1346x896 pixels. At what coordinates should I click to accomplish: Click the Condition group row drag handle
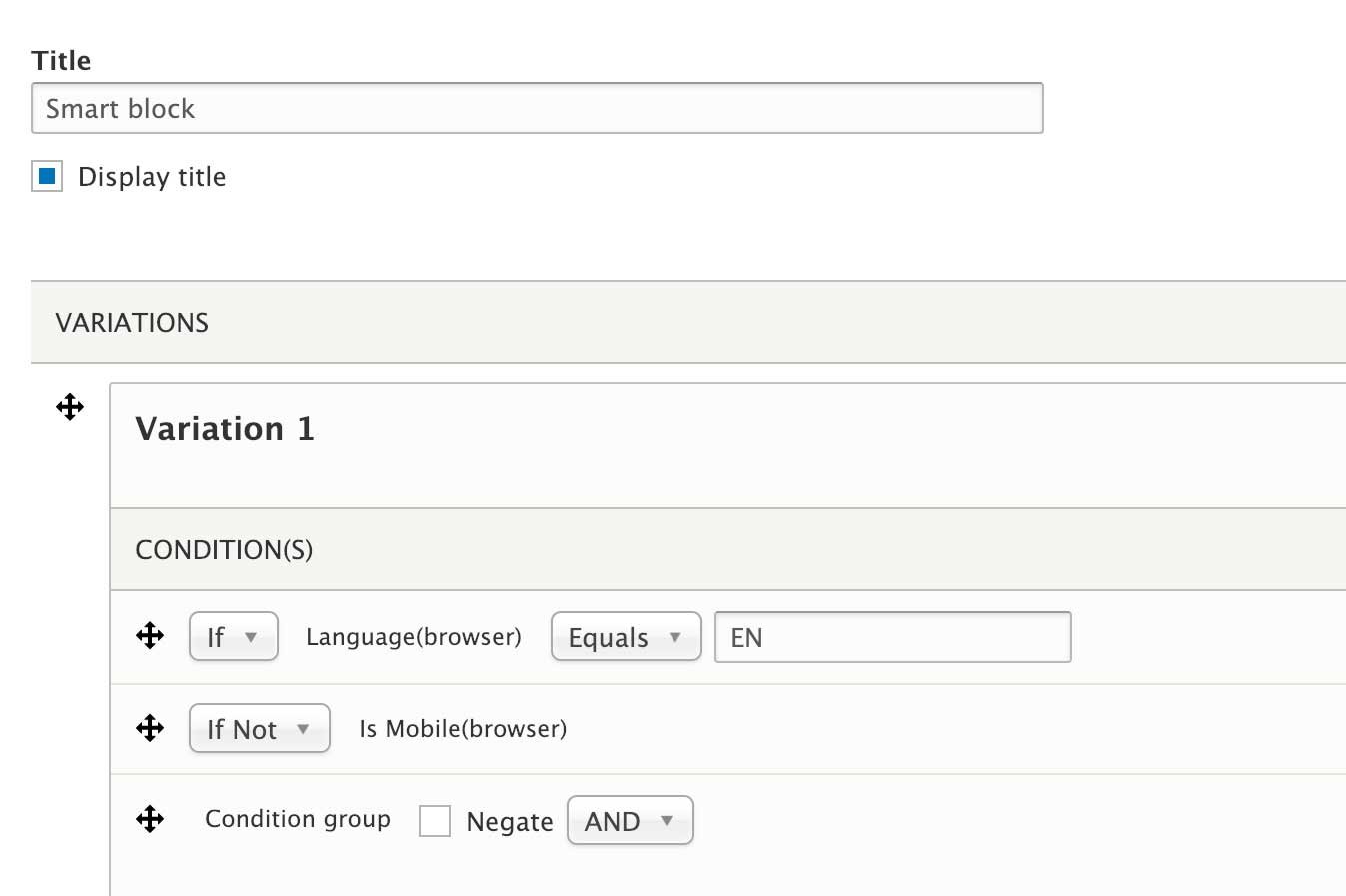click(x=150, y=819)
